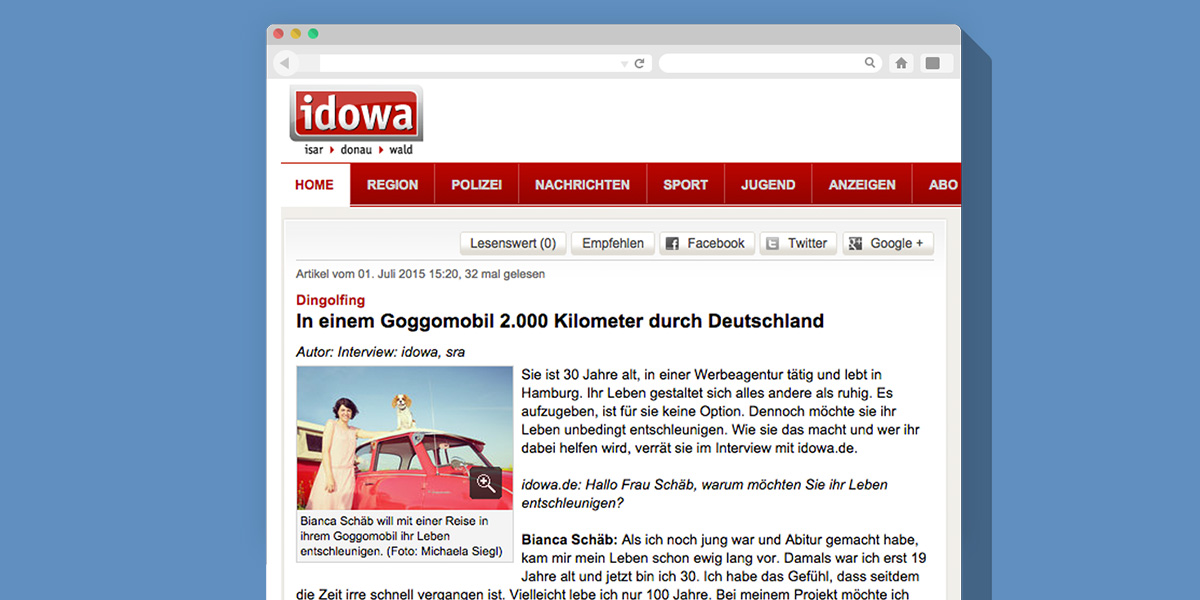Open the HOME navigation tab
This screenshot has height=600, width=1200.
pyautogui.click(x=315, y=185)
